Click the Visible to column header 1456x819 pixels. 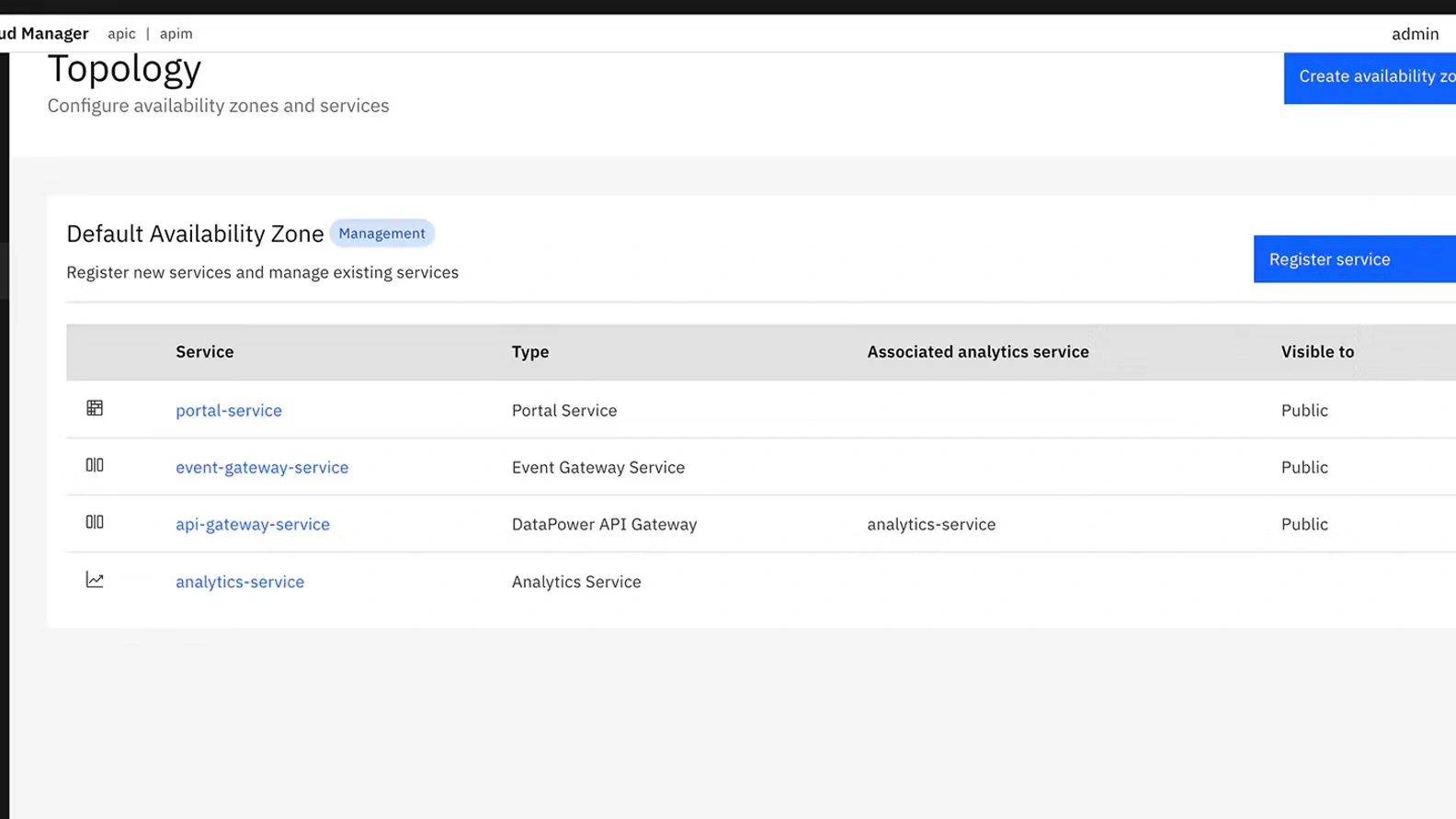(x=1317, y=352)
